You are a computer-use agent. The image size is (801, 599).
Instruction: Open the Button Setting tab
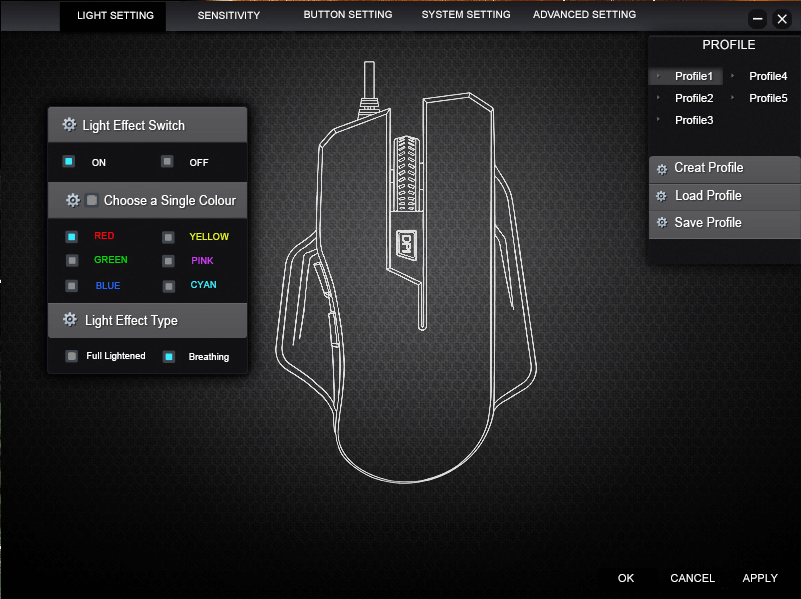pos(347,15)
